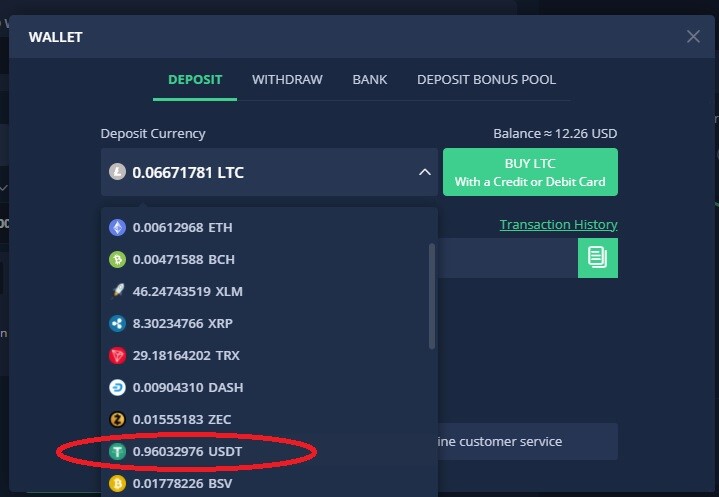This screenshot has width=719, height=497.
Task: Click the Zcash coin icon
Action: tap(117, 419)
